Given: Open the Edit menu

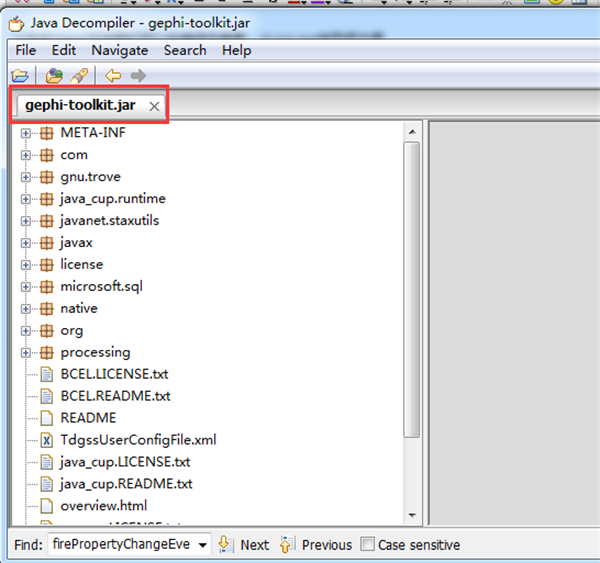Looking at the screenshot, I should tap(64, 50).
